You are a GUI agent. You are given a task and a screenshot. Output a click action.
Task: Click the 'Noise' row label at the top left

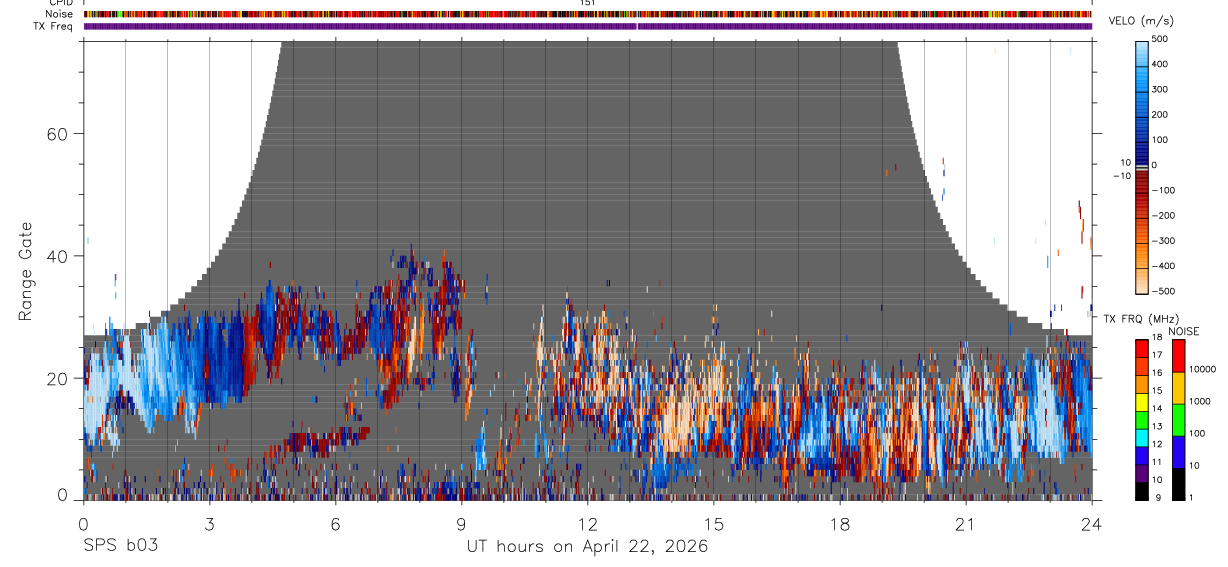point(61,14)
